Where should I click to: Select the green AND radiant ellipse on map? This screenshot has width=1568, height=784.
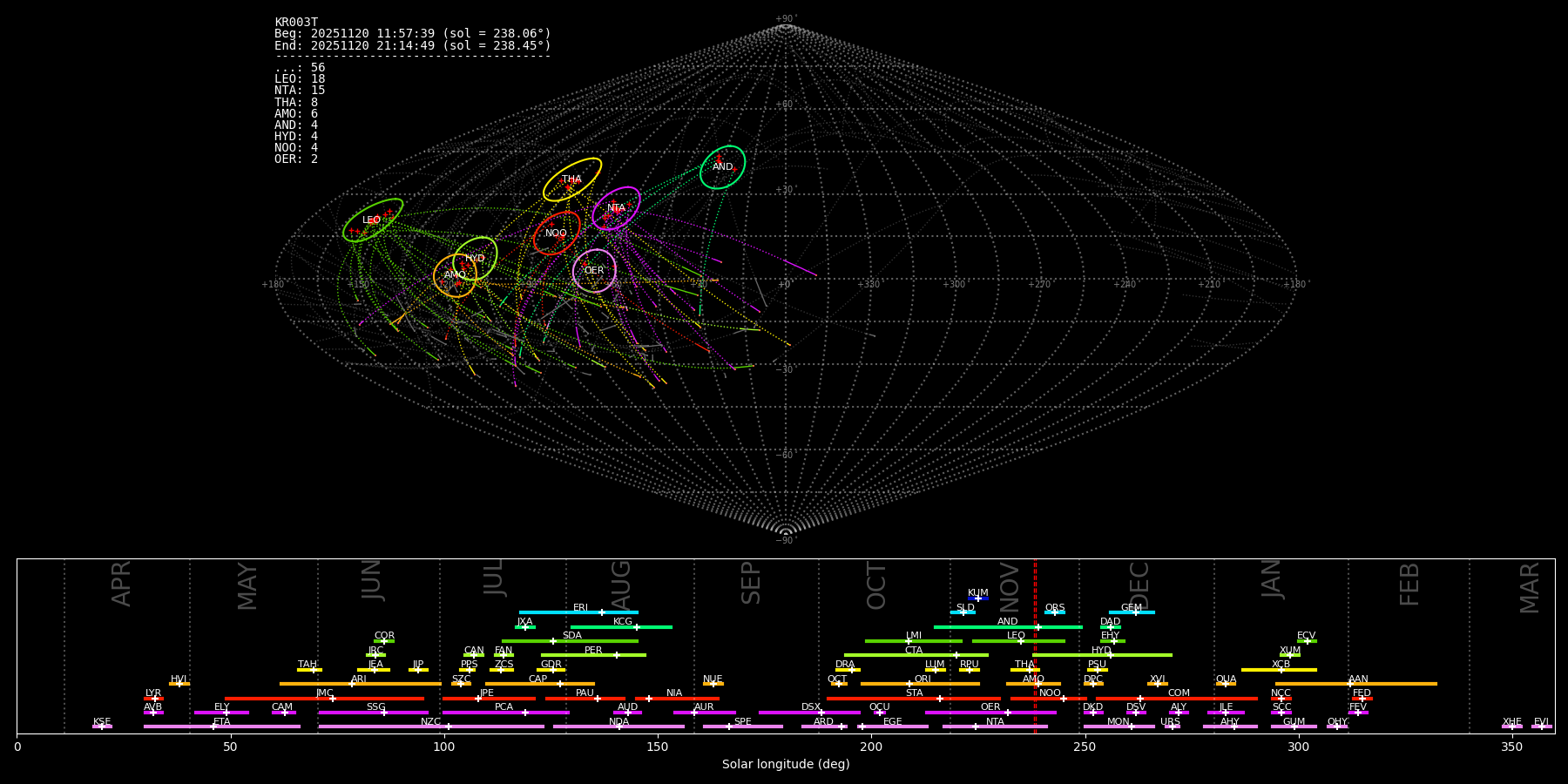tap(723, 167)
